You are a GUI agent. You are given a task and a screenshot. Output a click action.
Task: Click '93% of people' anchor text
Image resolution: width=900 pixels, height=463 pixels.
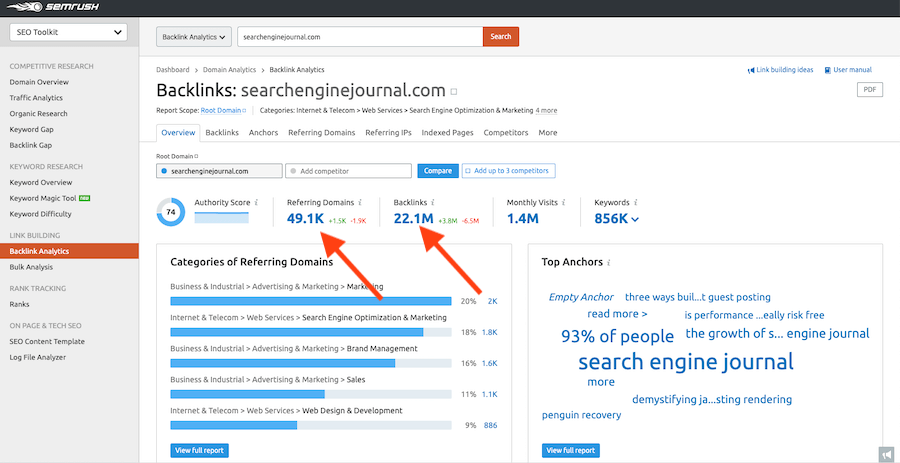618,336
